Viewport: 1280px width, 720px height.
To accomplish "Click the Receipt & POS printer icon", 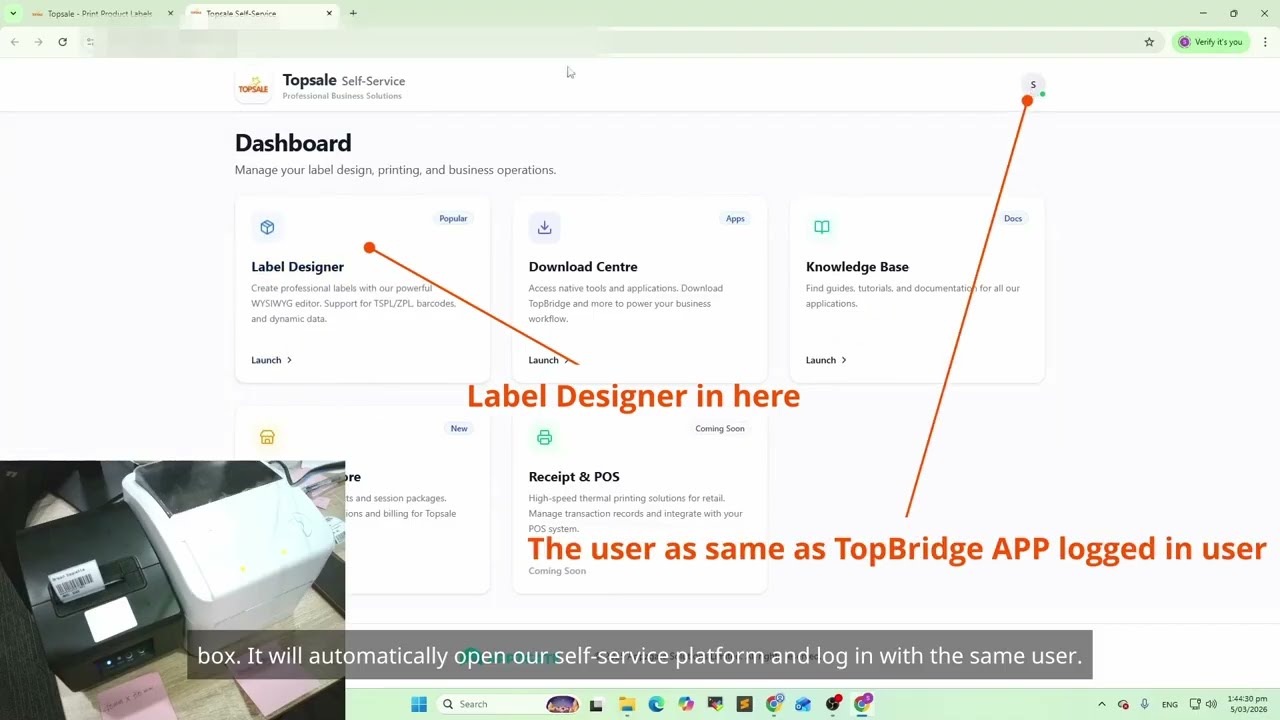I will coord(544,437).
